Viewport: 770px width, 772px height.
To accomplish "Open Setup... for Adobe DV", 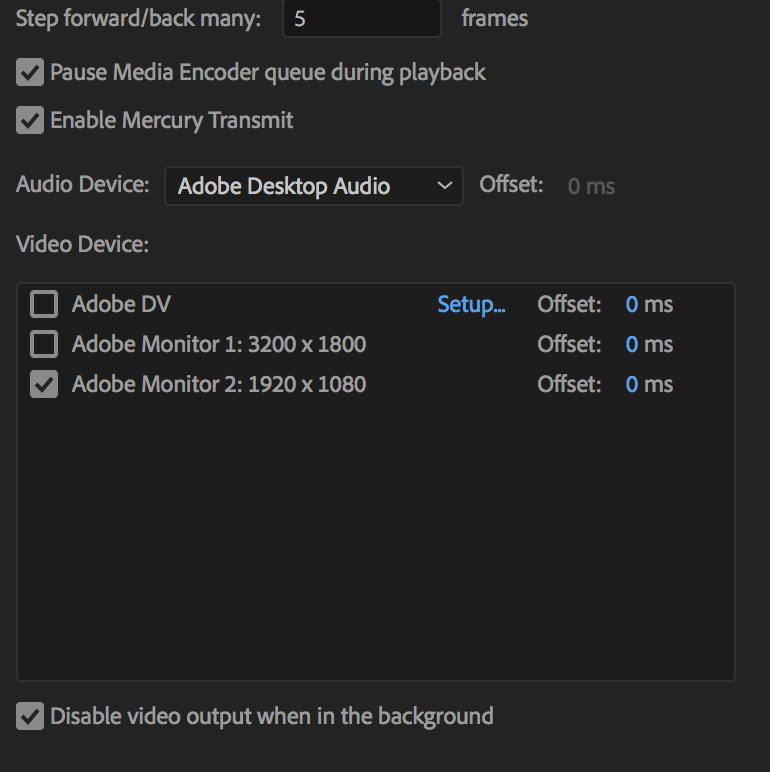I will (x=471, y=305).
